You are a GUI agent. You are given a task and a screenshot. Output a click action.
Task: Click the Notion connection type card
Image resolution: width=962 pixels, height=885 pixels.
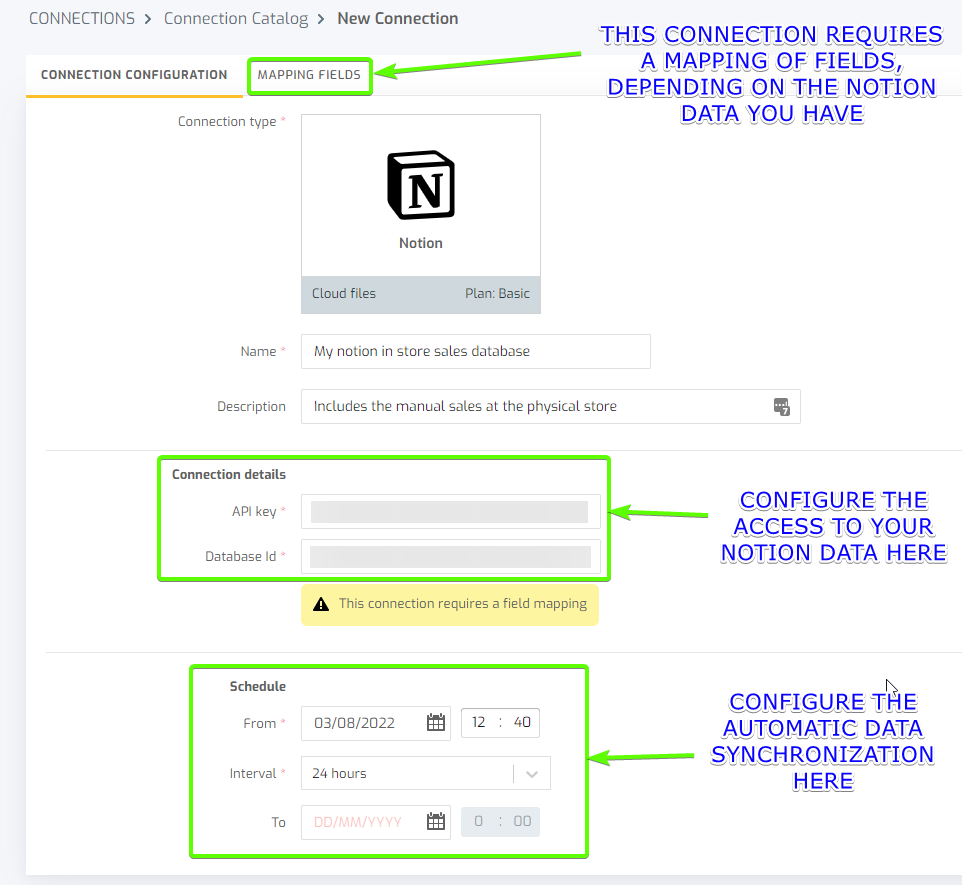click(x=421, y=214)
